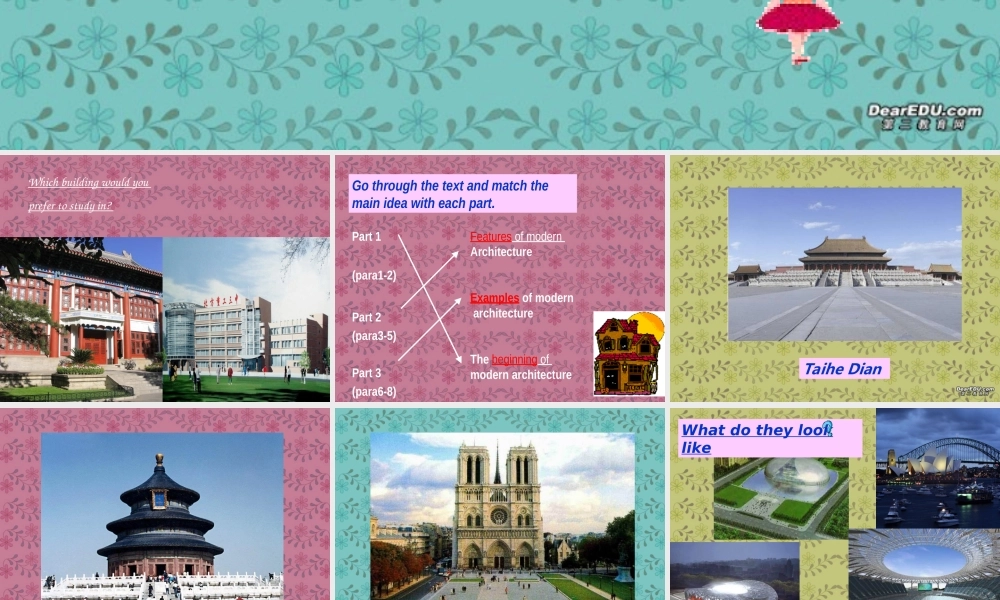This screenshot has width=1000, height=600.
Task: Click the 'Which building would you' heading
Action: 89,182
